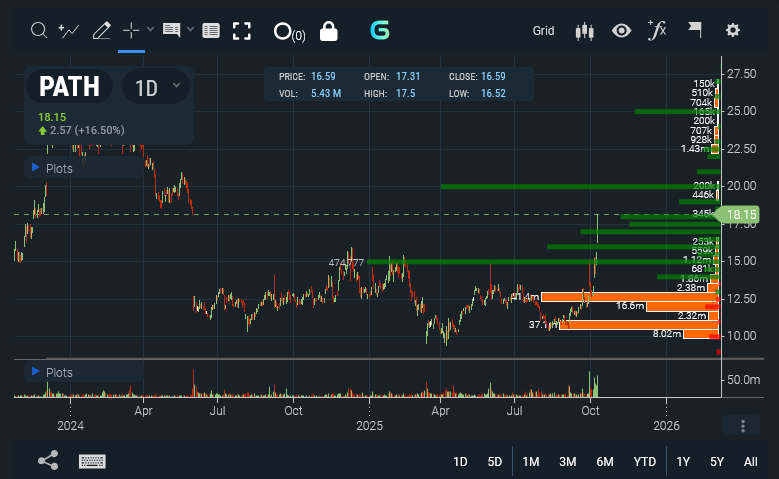Viewport: 779px width, 479px height.
Task: Share the chart via share icon
Action: tap(48, 461)
